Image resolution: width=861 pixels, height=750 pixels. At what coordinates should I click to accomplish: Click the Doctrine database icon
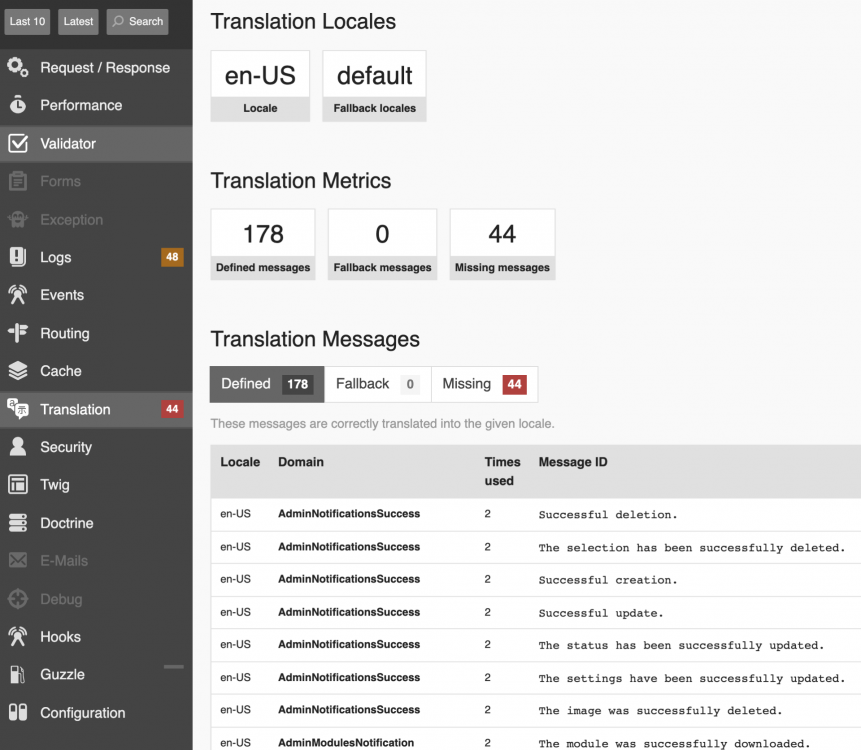point(18,523)
